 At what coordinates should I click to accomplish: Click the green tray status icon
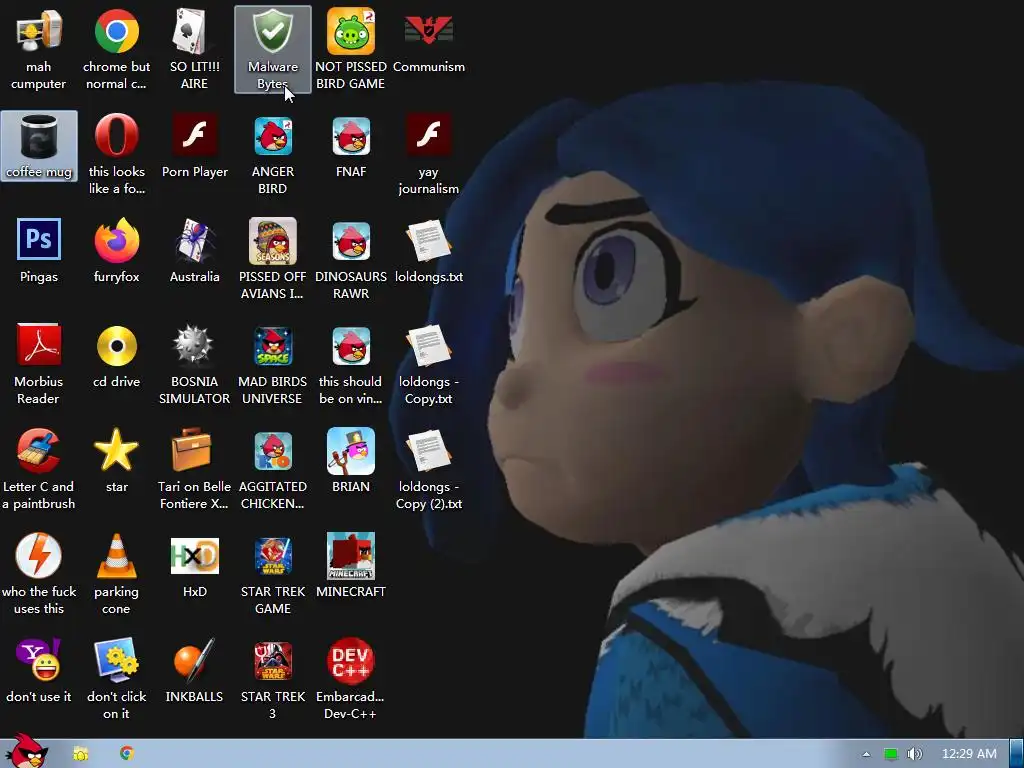tap(891, 754)
